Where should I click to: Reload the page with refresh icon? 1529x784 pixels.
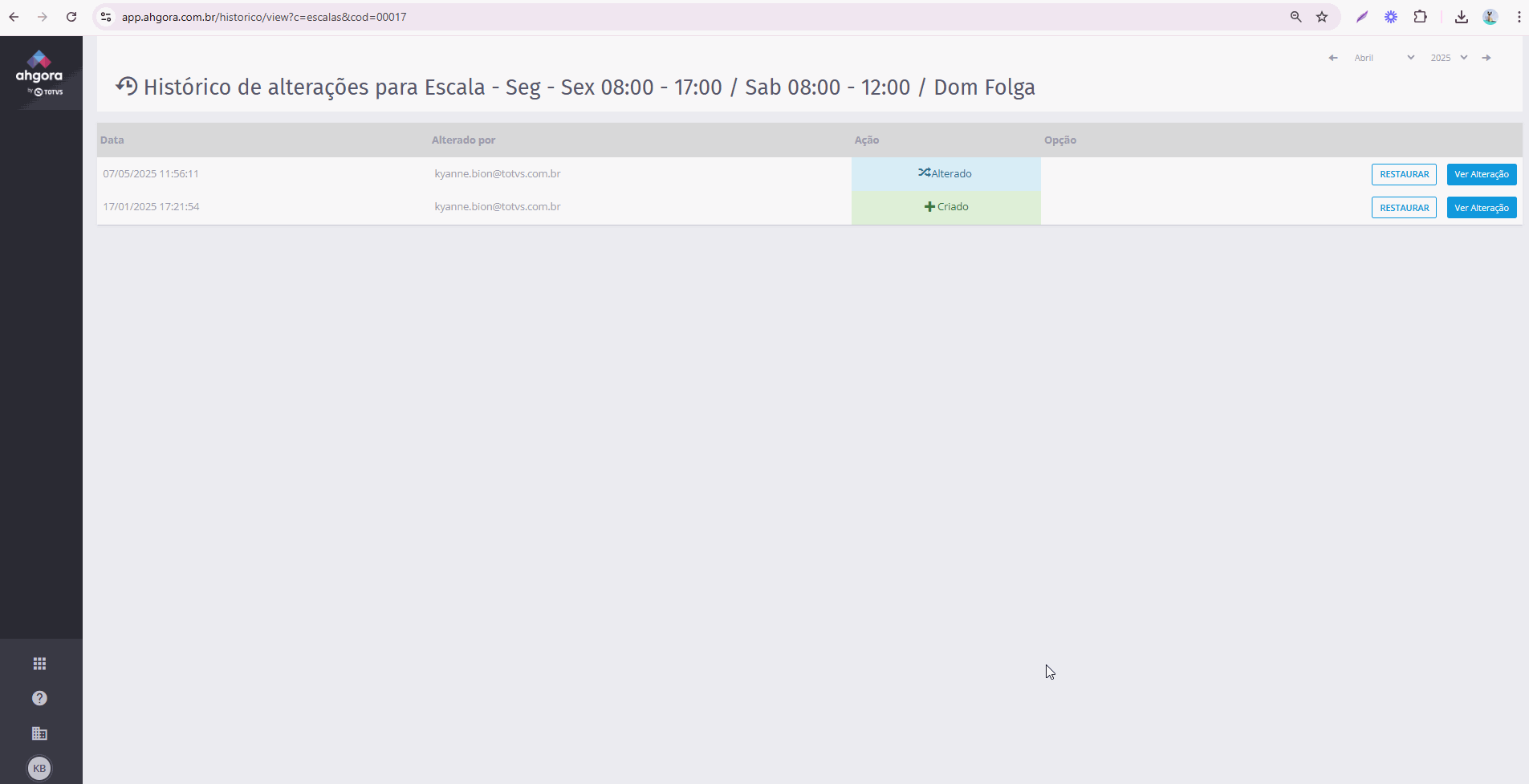tap(71, 17)
